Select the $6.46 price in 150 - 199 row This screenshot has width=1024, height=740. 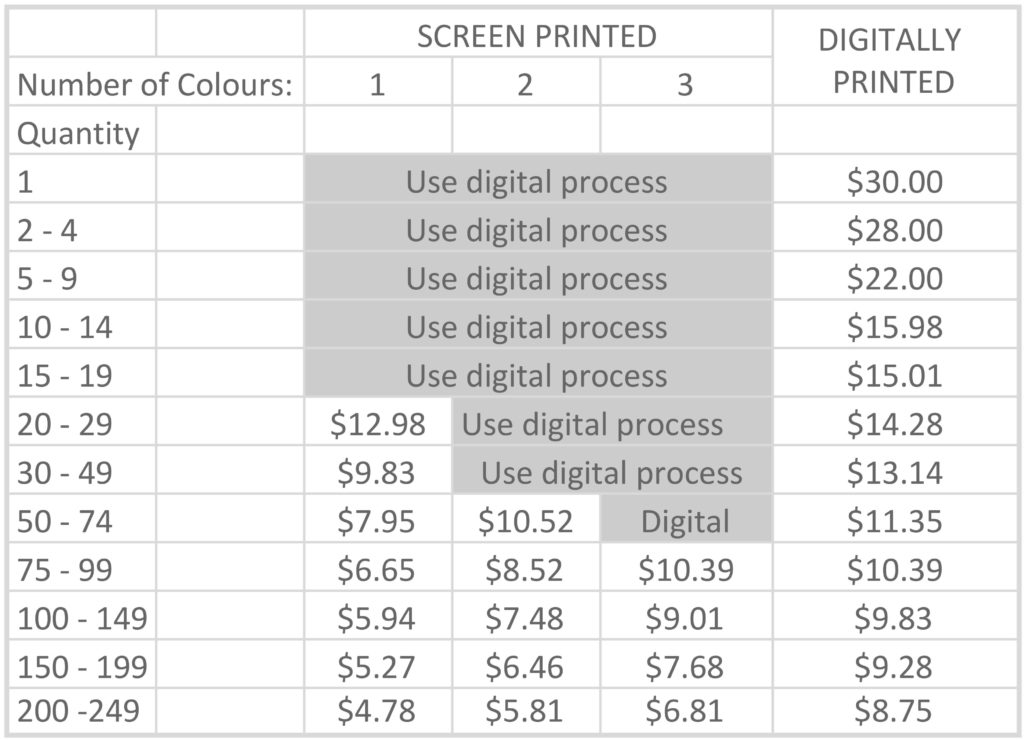pyautogui.click(x=526, y=665)
